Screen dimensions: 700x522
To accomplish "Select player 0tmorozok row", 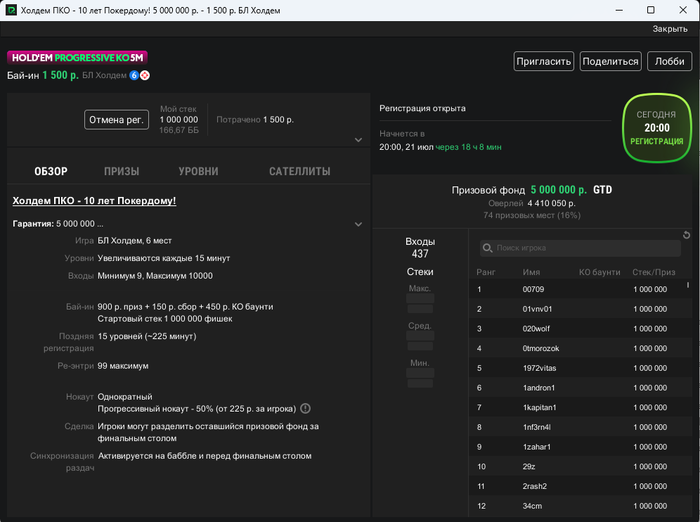I will tap(580, 348).
